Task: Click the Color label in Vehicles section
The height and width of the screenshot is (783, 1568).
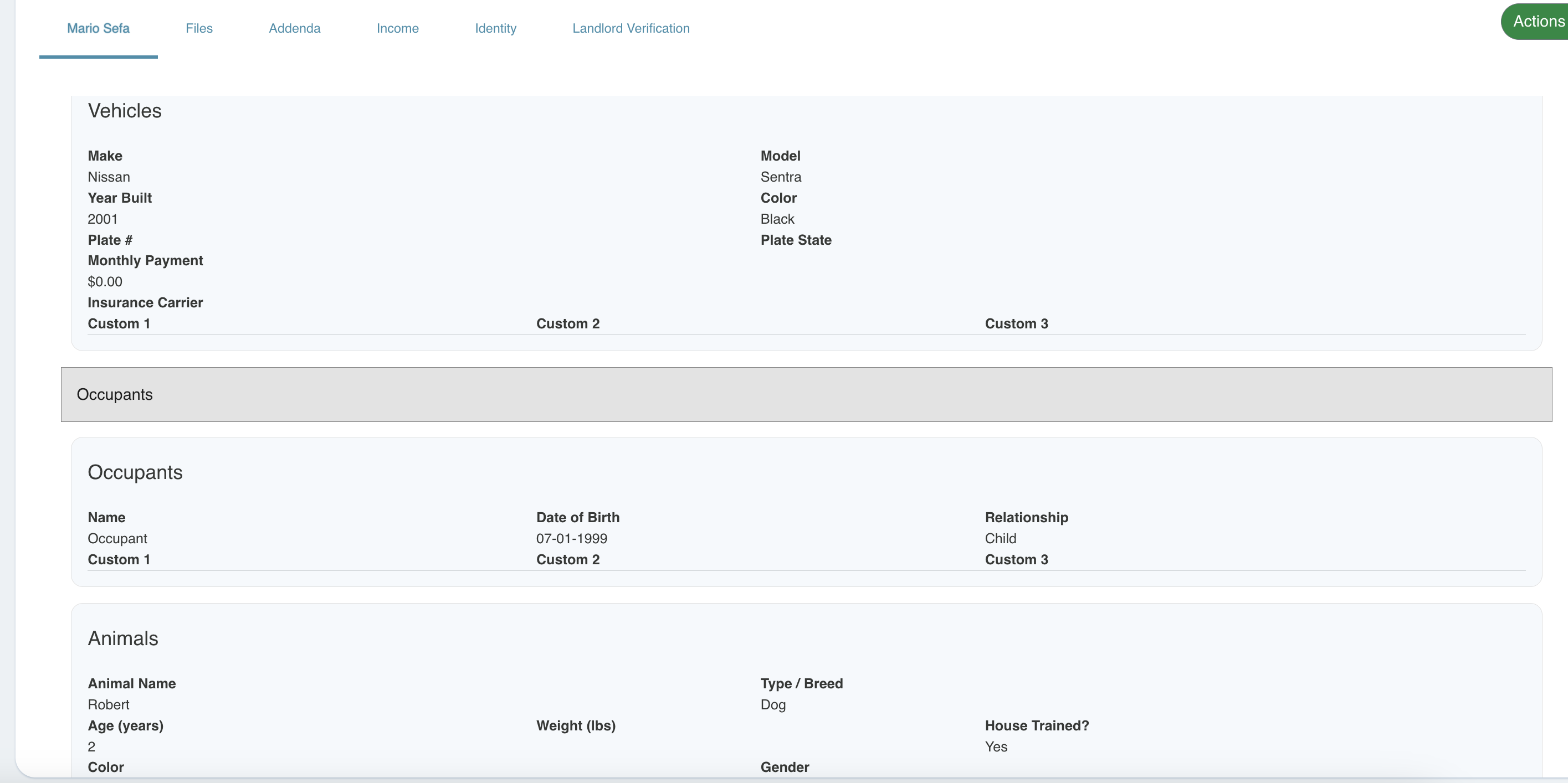Action: pos(778,198)
